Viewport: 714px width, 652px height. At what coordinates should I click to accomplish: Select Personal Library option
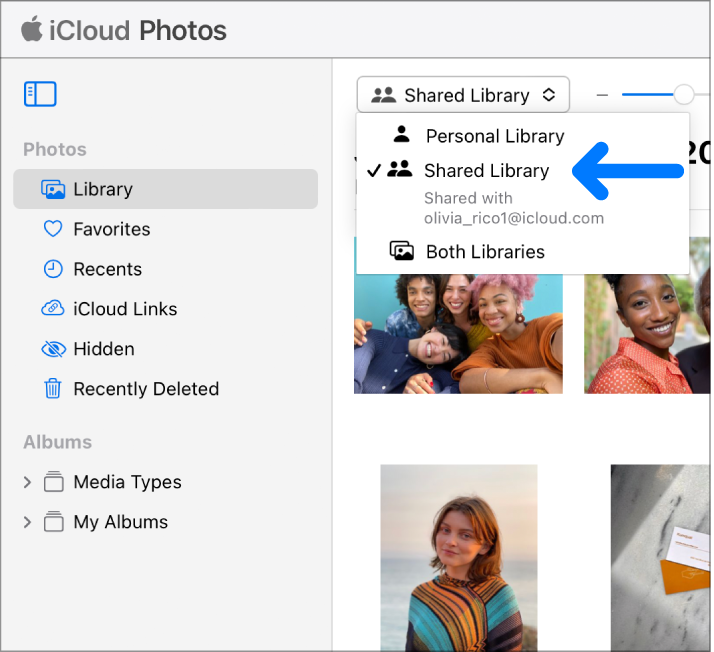(494, 136)
